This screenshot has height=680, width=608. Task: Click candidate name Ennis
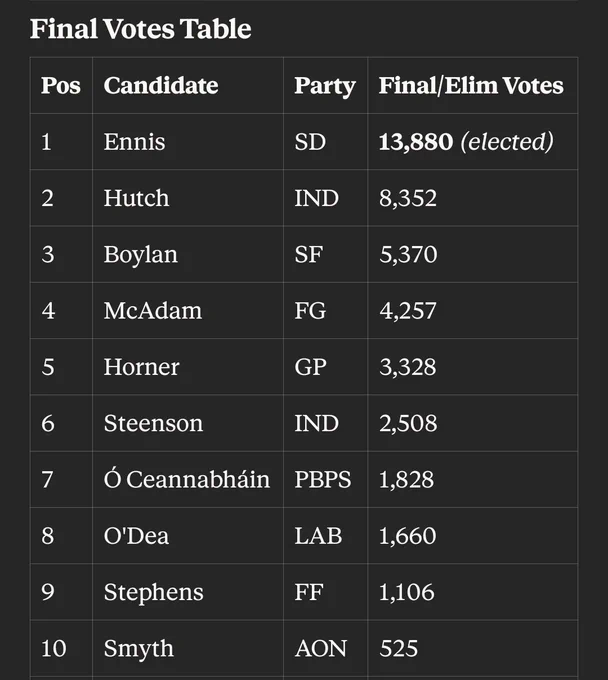[x=134, y=142]
